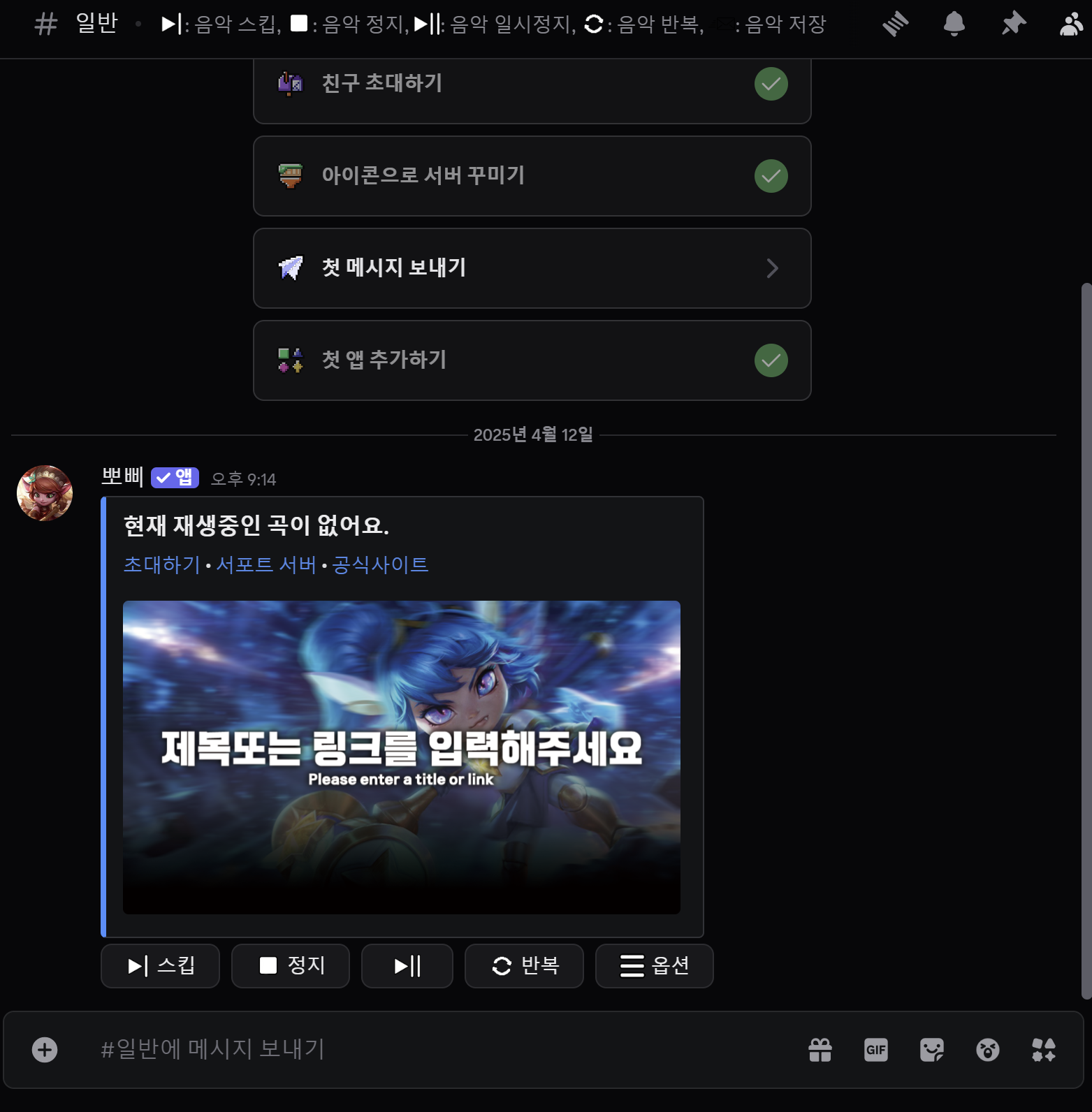Open the sticker picker
This screenshot has height=1112, width=1092.
[932, 1050]
